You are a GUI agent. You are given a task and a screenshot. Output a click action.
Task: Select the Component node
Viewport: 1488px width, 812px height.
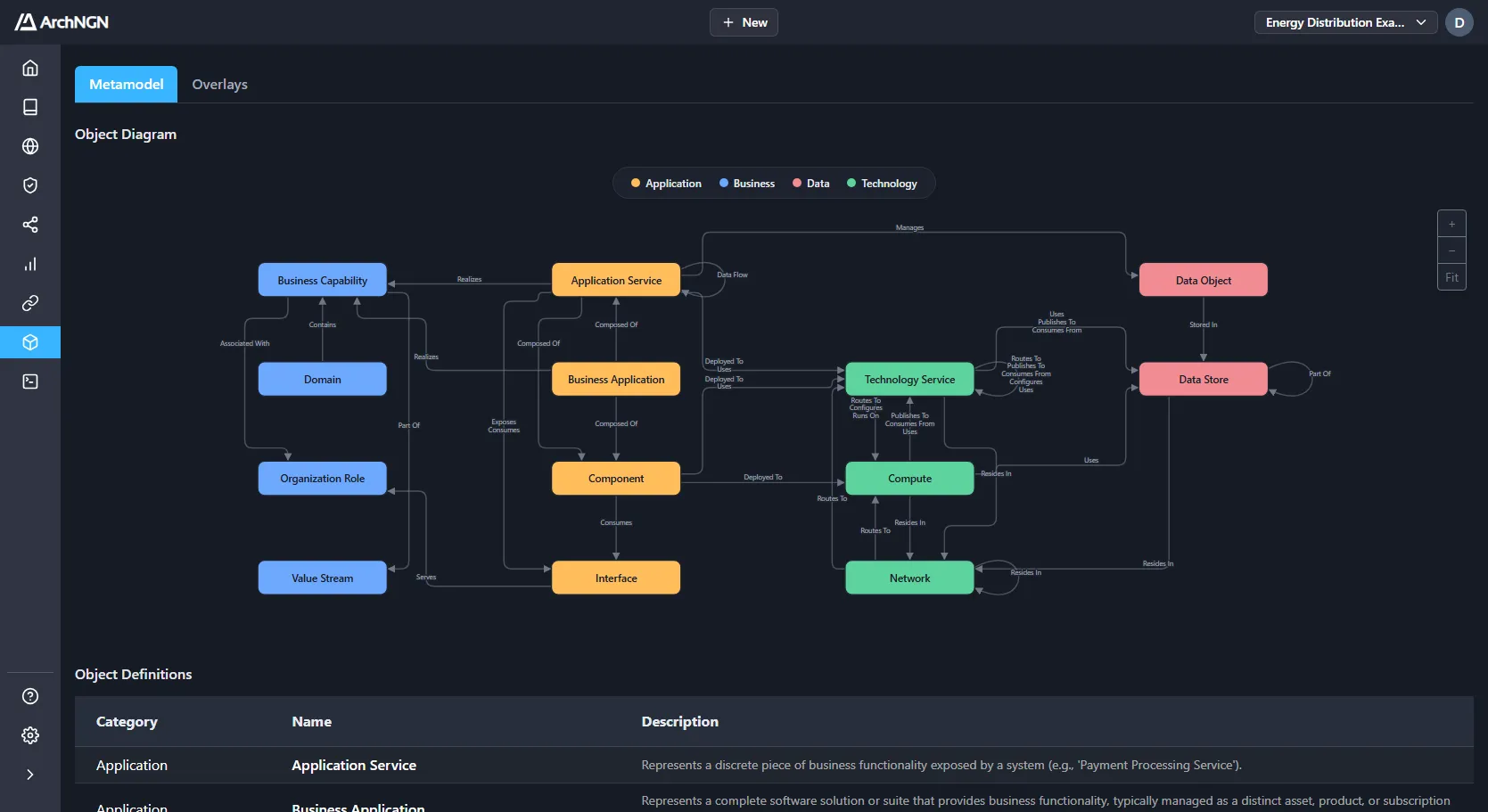click(x=616, y=479)
